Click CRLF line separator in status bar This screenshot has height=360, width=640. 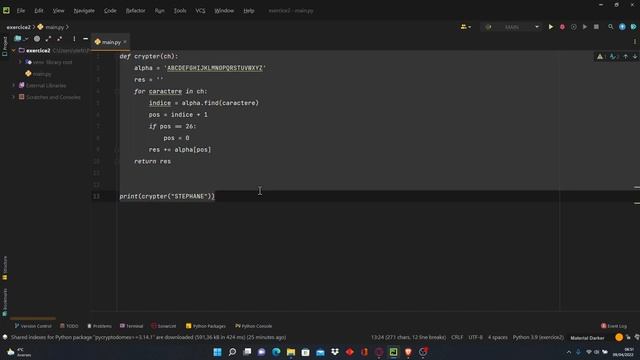tap(457, 337)
